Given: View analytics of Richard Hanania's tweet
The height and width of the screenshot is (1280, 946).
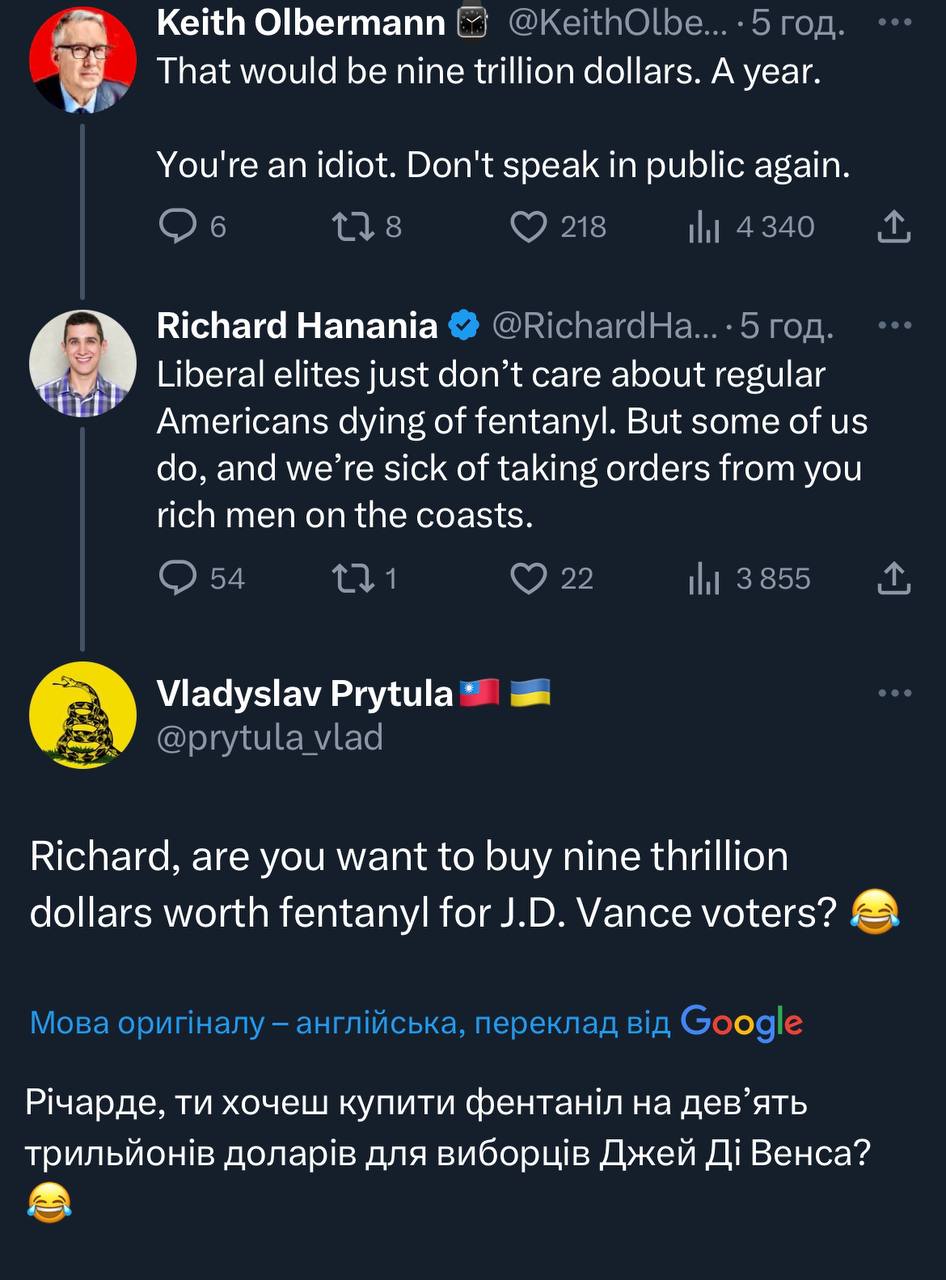Looking at the screenshot, I should [x=704, y=579].
